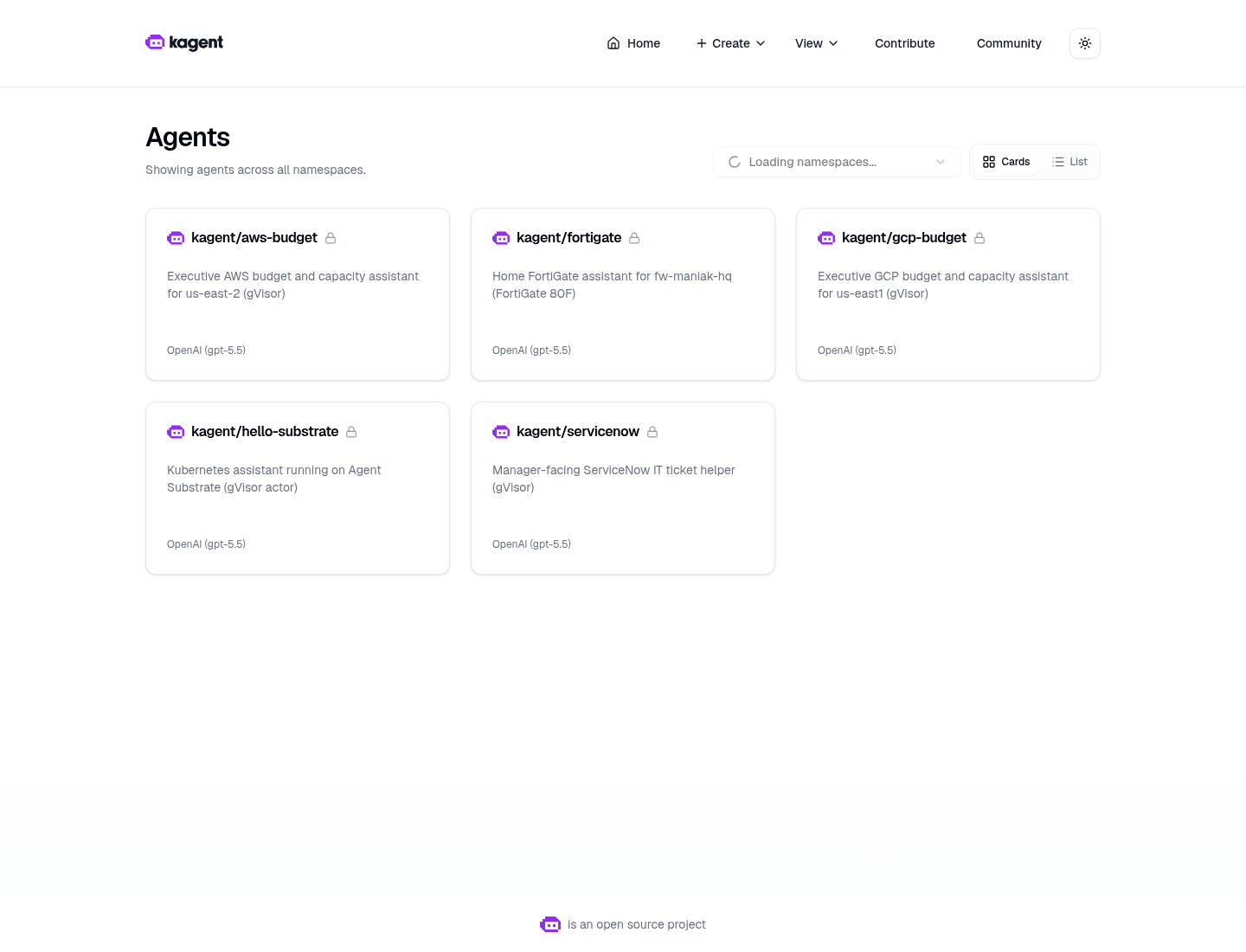Click the robot icon on hello-substrate card
Viewport: 1246px width, 952px height.
coord(176,432)
